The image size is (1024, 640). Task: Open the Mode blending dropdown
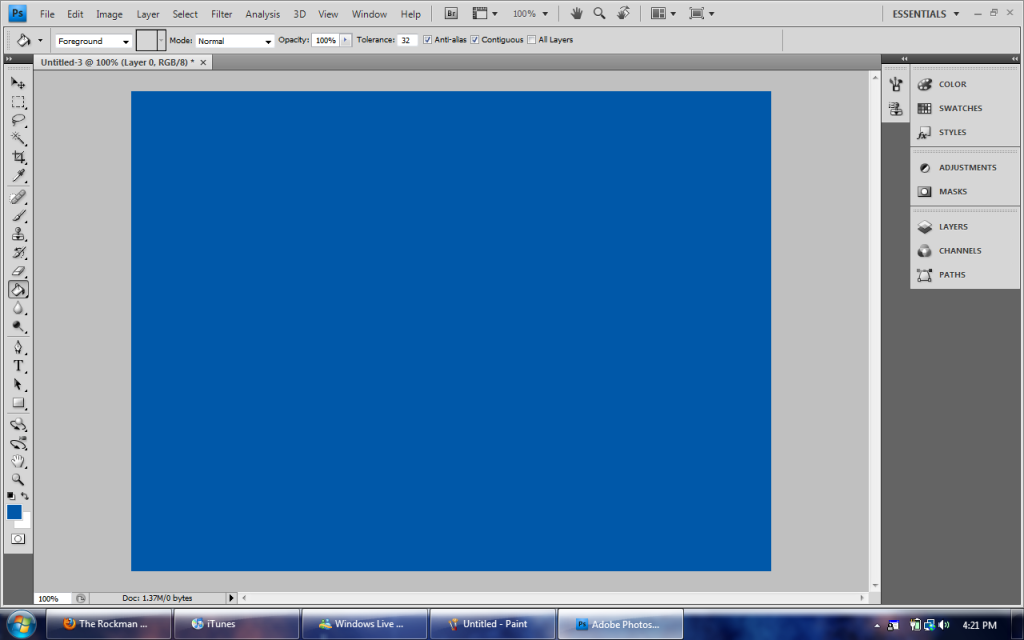(x=234, y=41)
